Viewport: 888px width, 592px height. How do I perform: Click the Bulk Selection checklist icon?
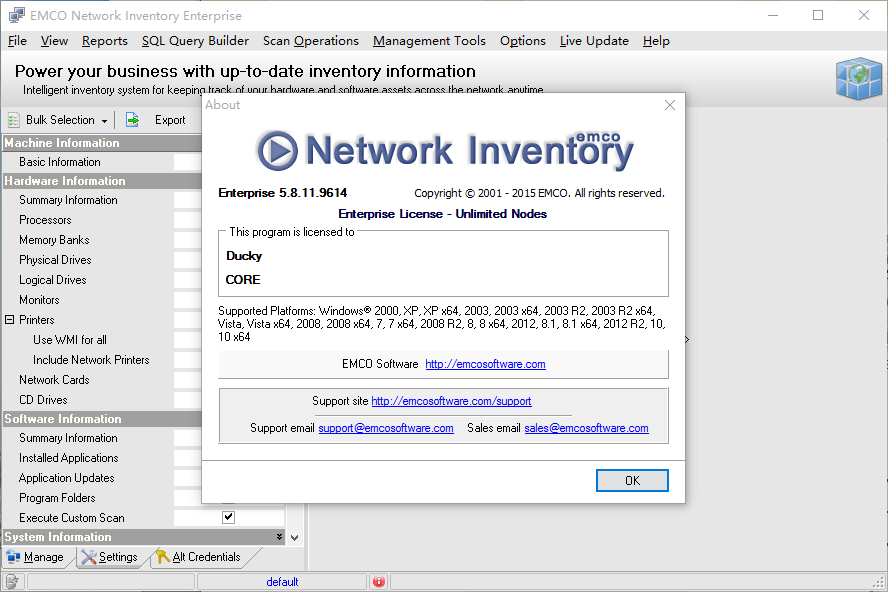13,120
